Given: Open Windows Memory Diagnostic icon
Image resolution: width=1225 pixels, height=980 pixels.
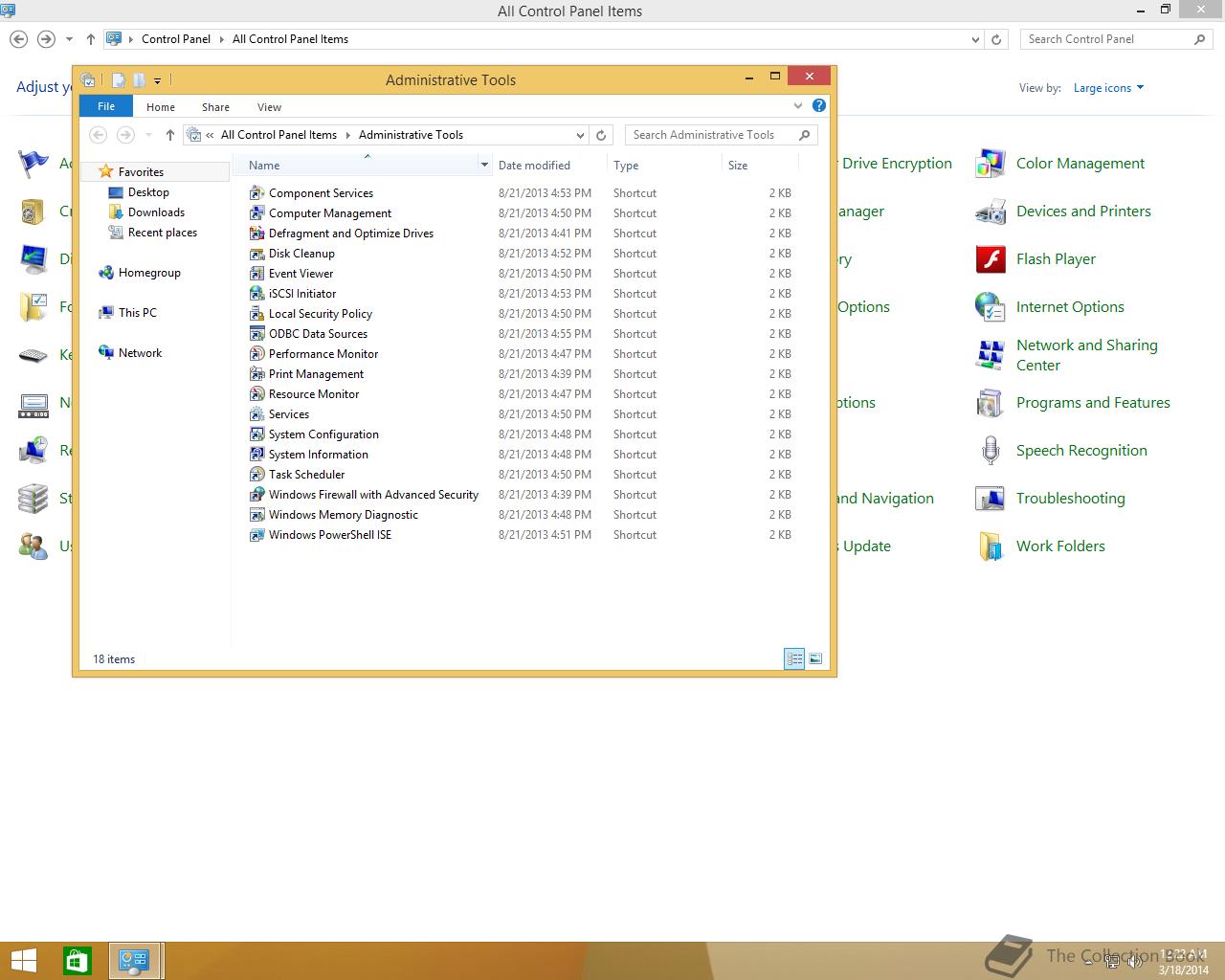Looking at the screenshot, I should pos(256,515).
